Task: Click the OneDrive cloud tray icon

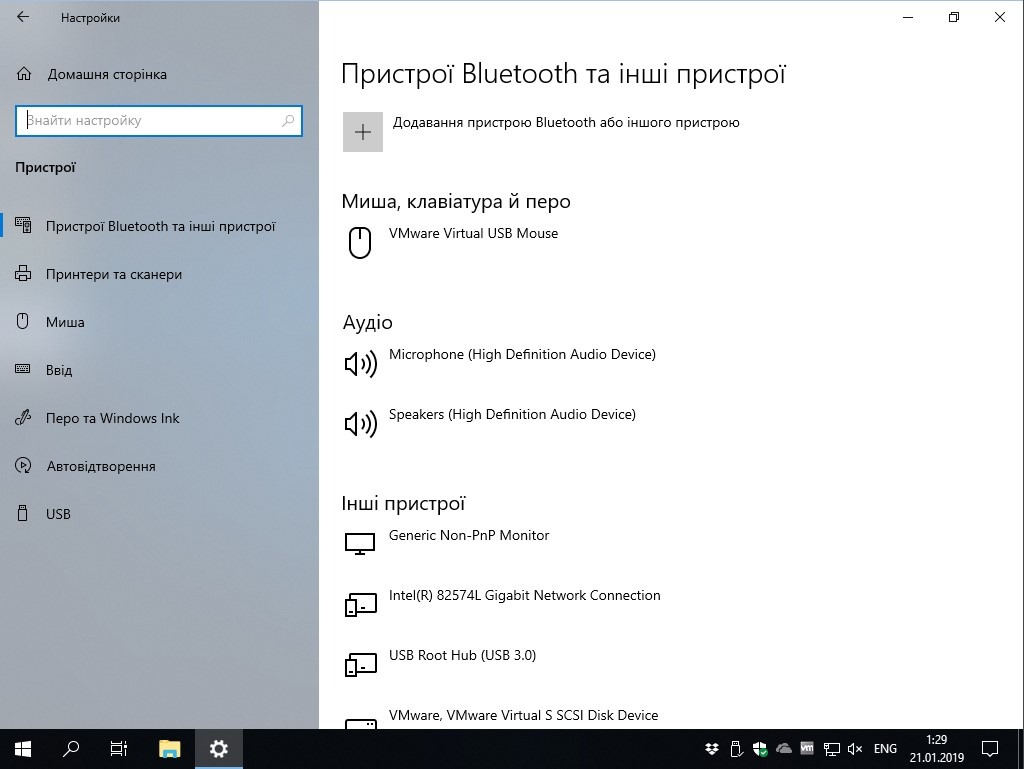Action: click(784, 749)
